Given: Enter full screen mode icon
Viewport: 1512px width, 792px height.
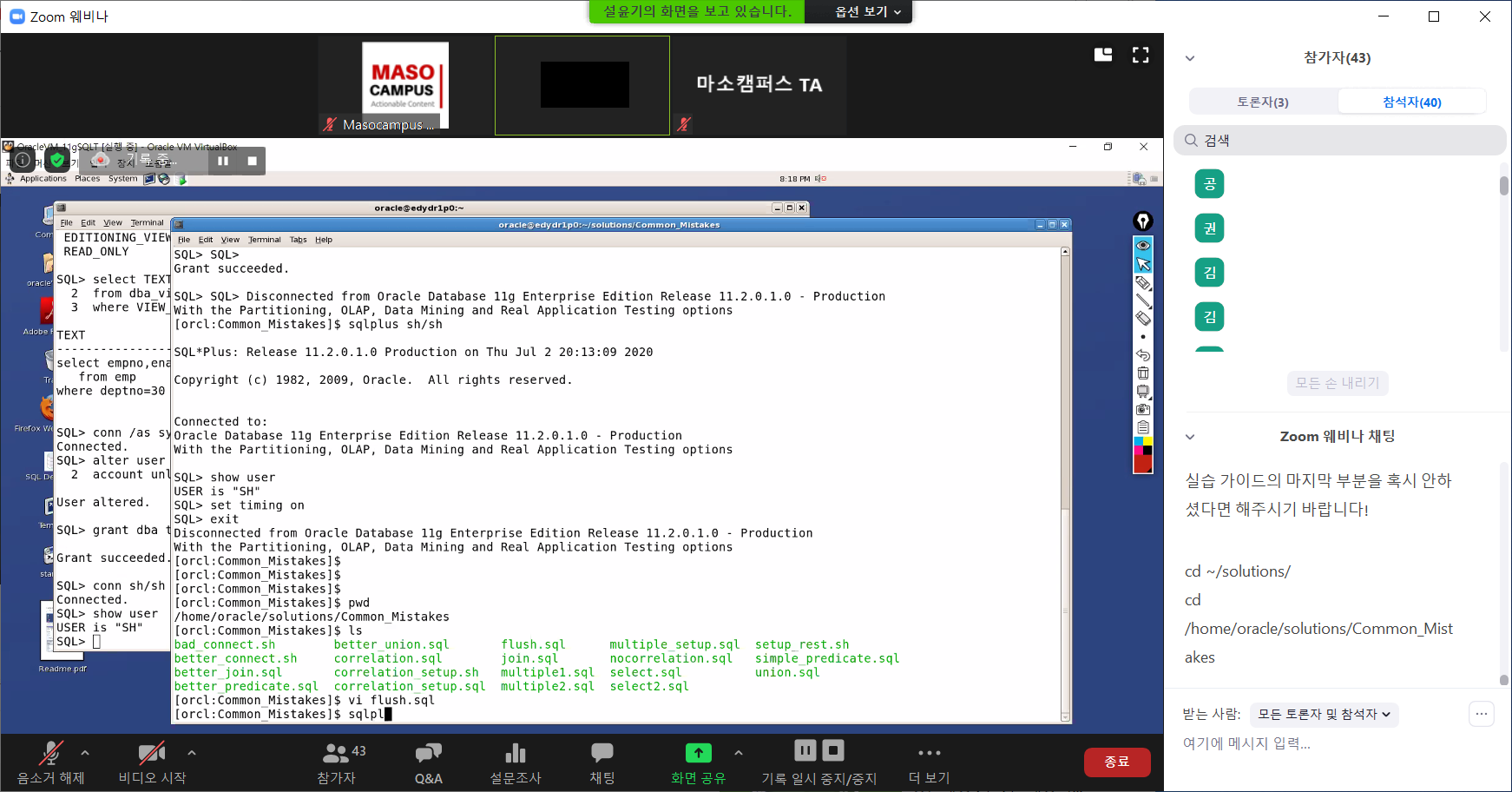Looking at the screenshot, I should point(1141,56).
